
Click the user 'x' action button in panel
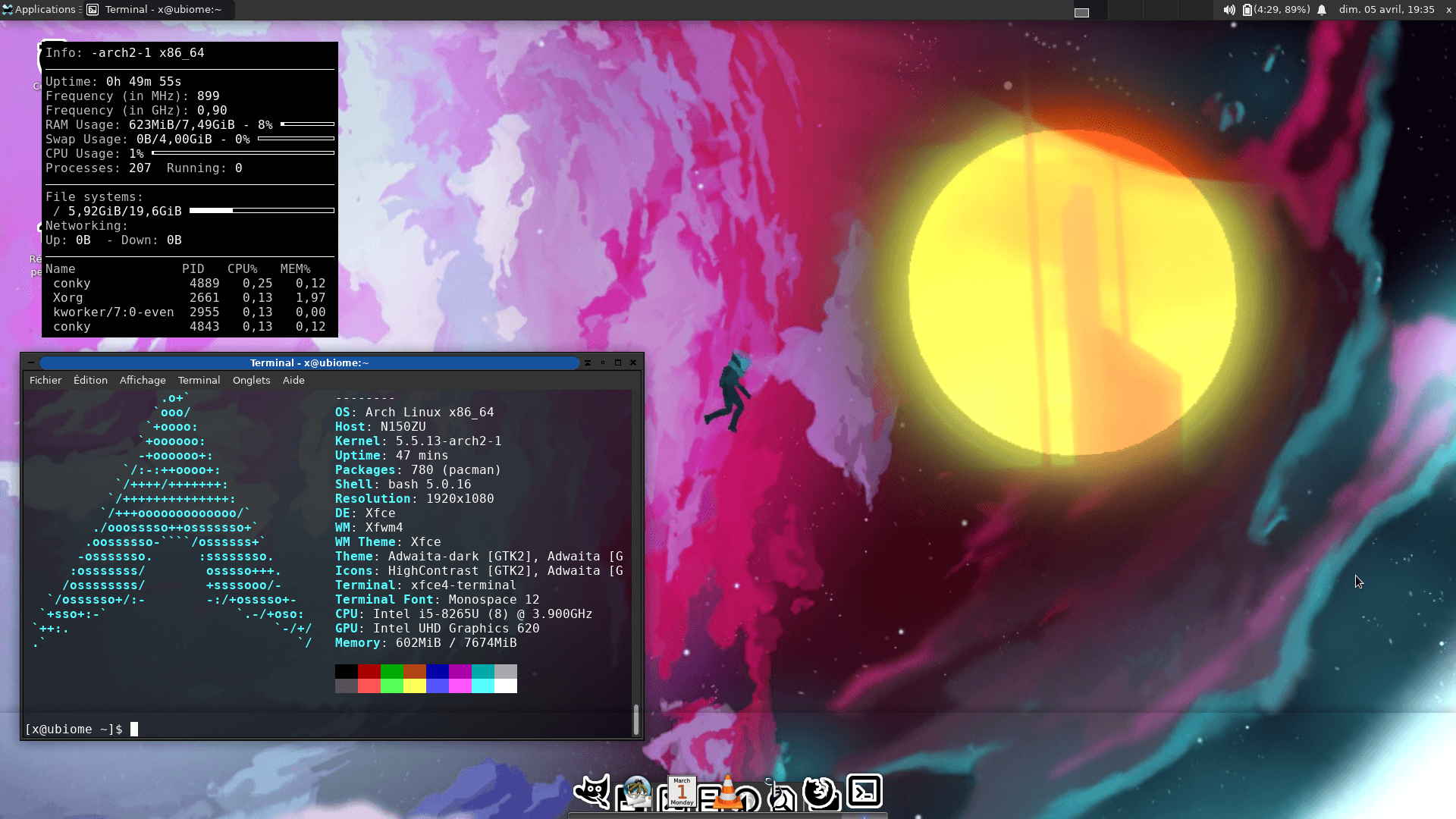click(1448, 10)
